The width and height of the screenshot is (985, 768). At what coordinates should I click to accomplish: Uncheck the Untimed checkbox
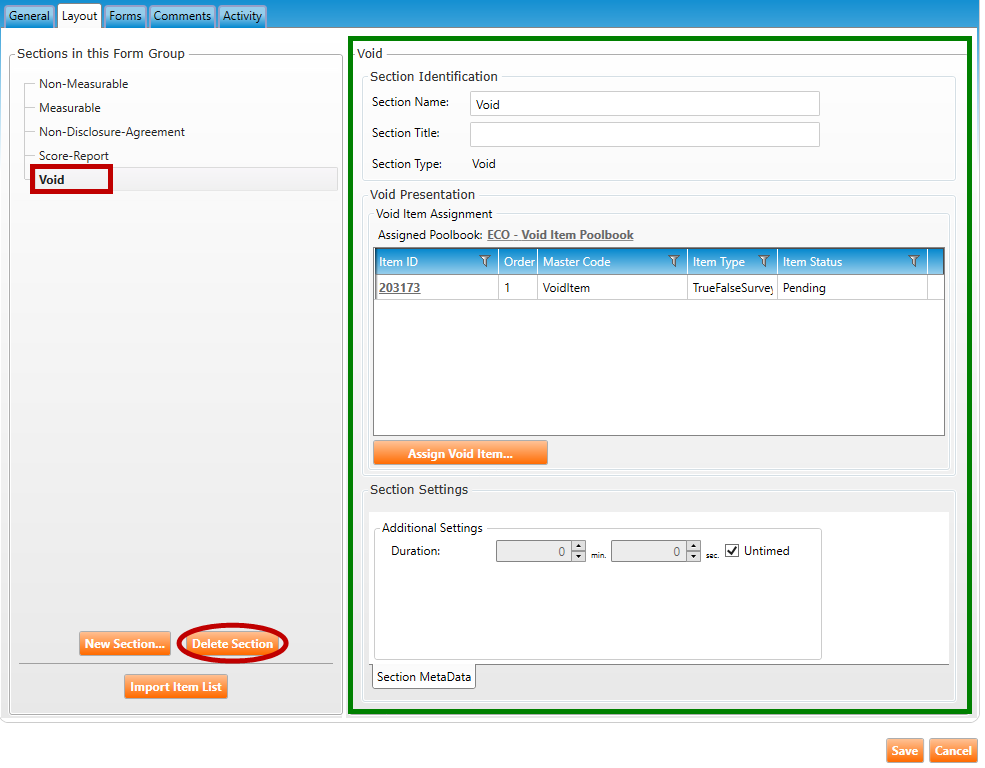[732, 551]
